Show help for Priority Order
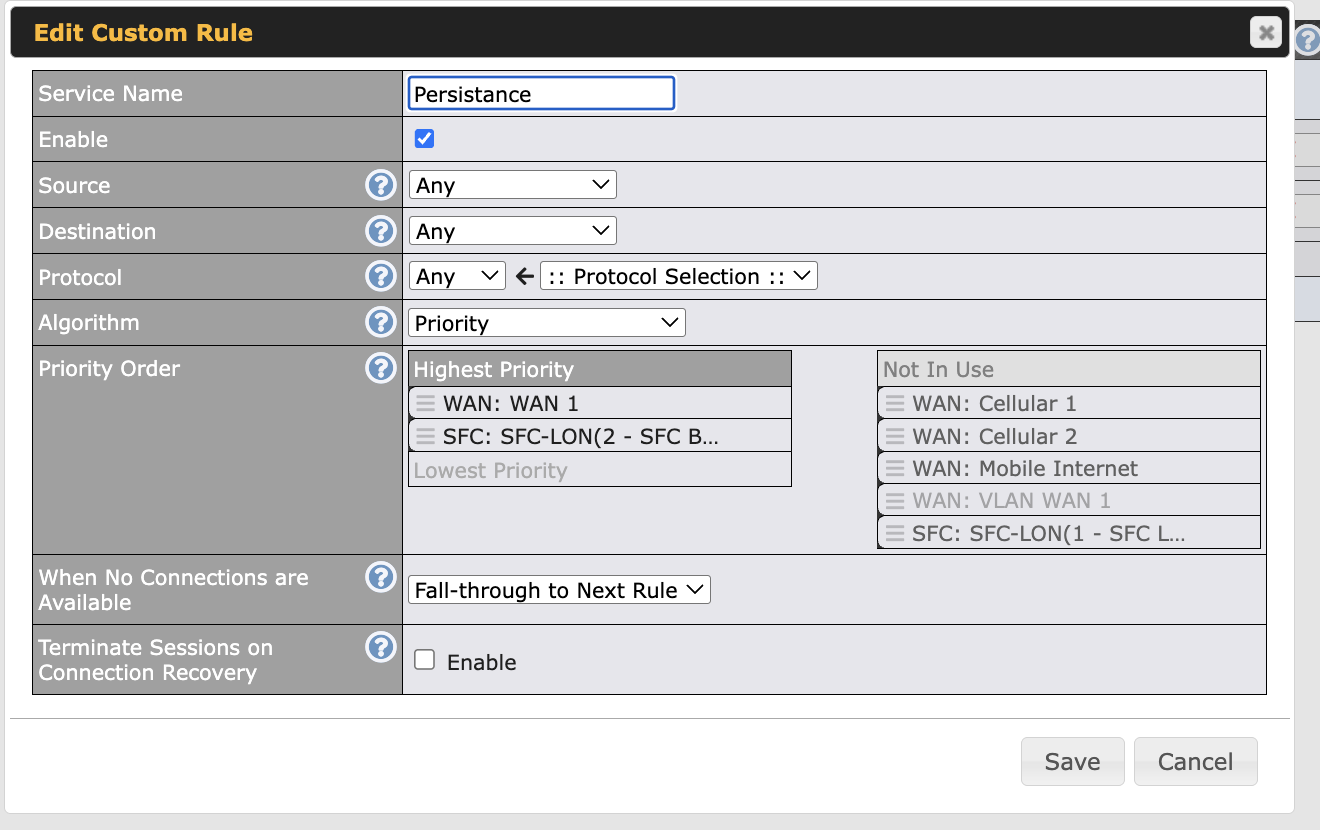Image resolution: width=1320 pixels, height=830 pixels. 380,369
